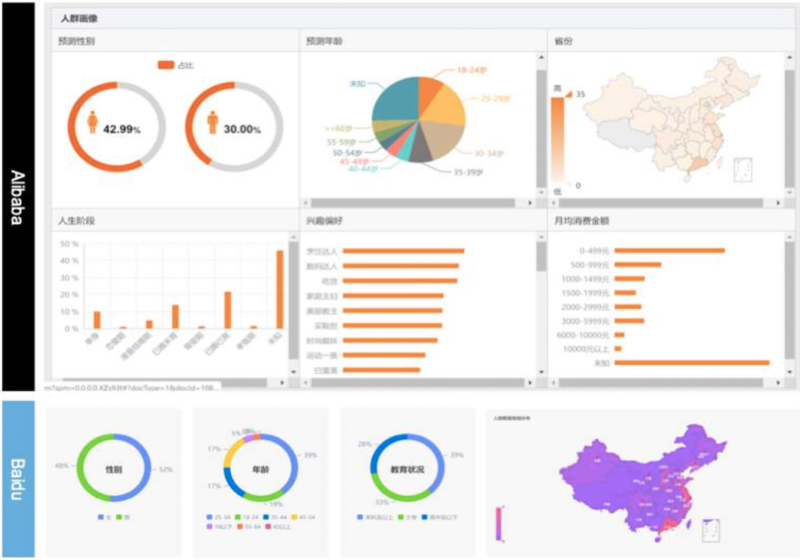Toggle the first legend item under 教育状况 donut
The width and height of the screenshot is (800, 560).
369,517
